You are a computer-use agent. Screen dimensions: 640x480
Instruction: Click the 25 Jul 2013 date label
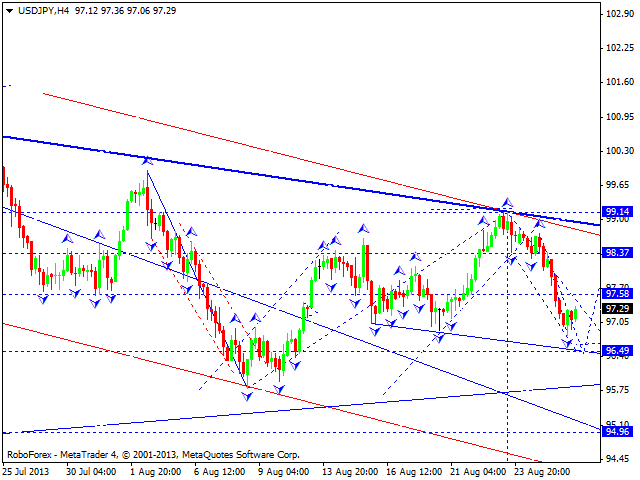coord(26,472)
